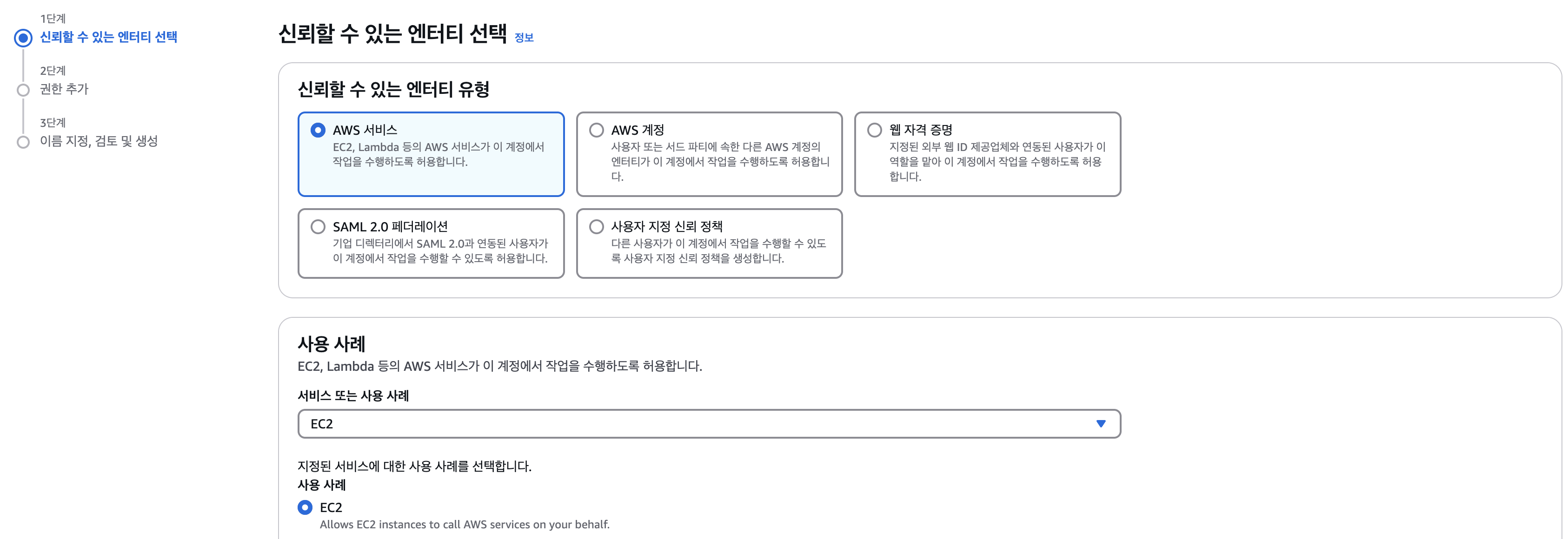Image resolution: width=1568 pixels, height=539 pixels.
Task: Select the AWS 계정 entity type
Action: pyautogui.click(x=597, y=130)
